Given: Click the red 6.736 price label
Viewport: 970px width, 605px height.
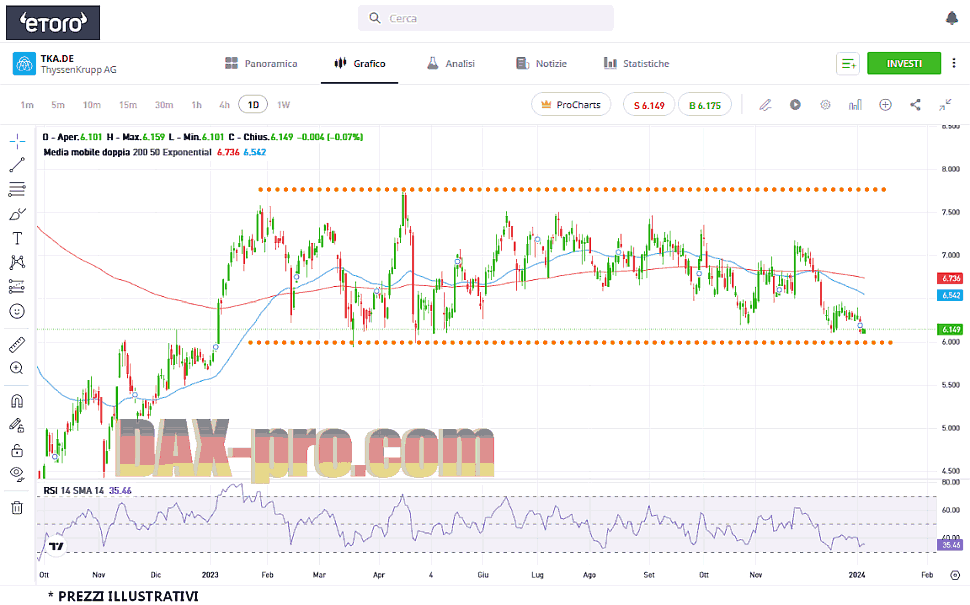Looking at the screenshot, I should [x=951, y=278].
